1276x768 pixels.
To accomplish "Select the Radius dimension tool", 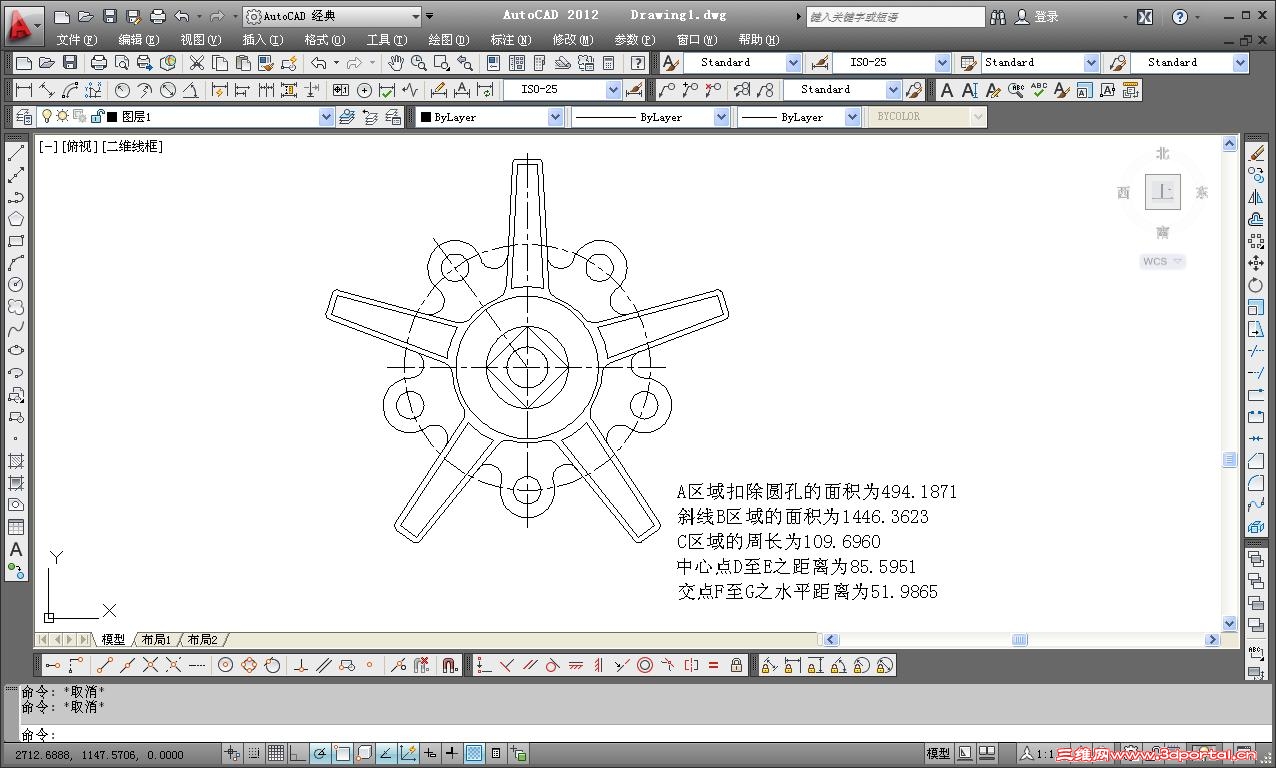I will [122, 90].
